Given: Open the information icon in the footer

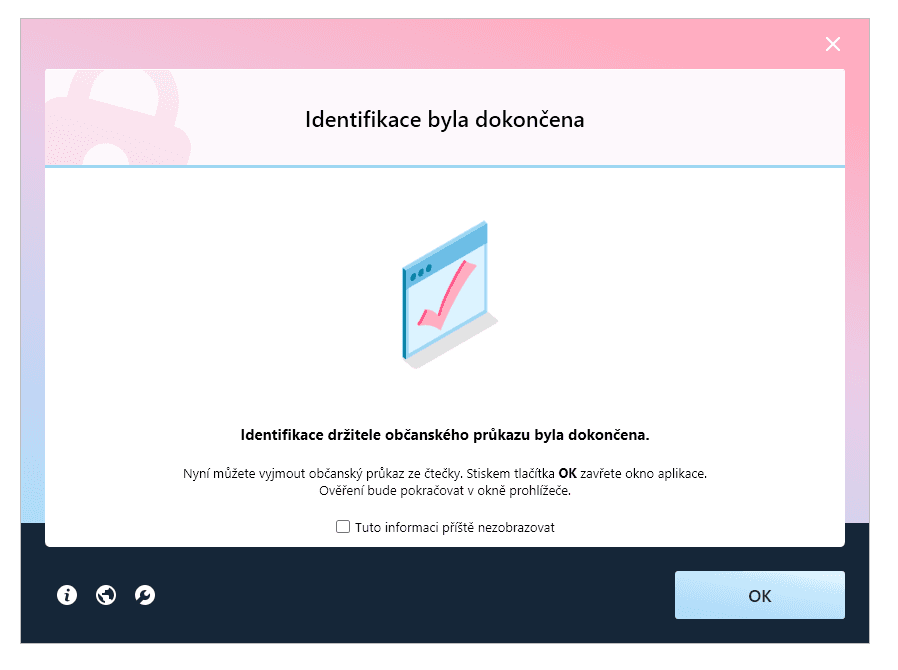Looking at the screenshot, I should point(67,595).
